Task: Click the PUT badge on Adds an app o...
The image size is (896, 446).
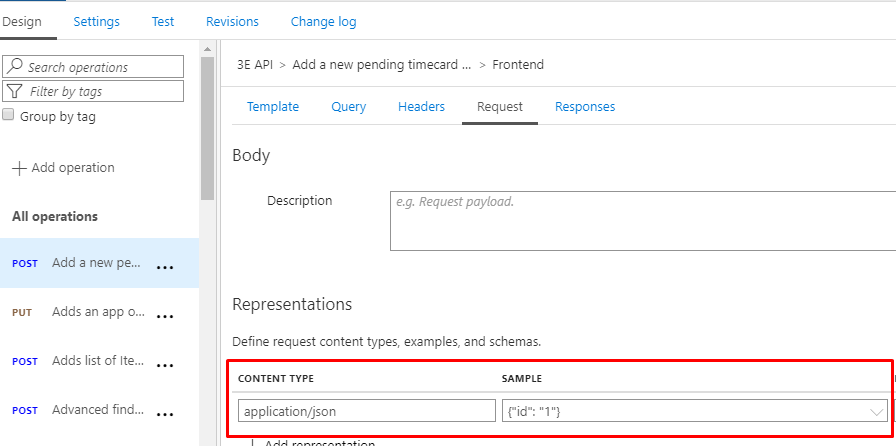Action: tap(22, 313)
